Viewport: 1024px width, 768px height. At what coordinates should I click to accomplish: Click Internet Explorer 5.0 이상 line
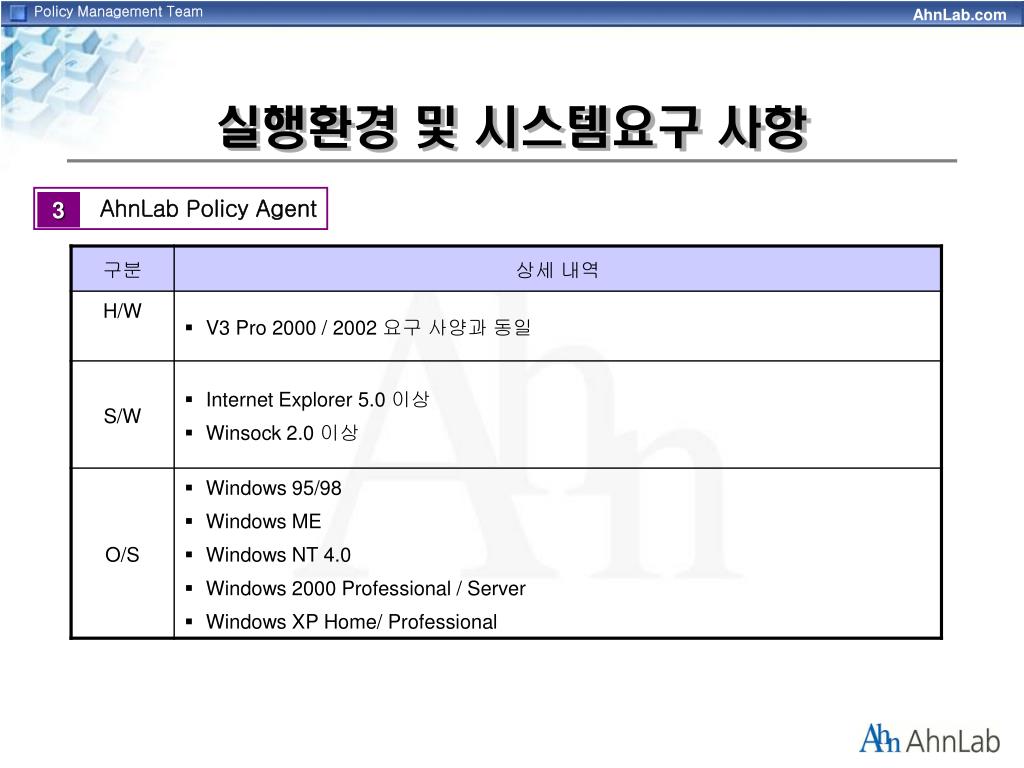[317, 400]
